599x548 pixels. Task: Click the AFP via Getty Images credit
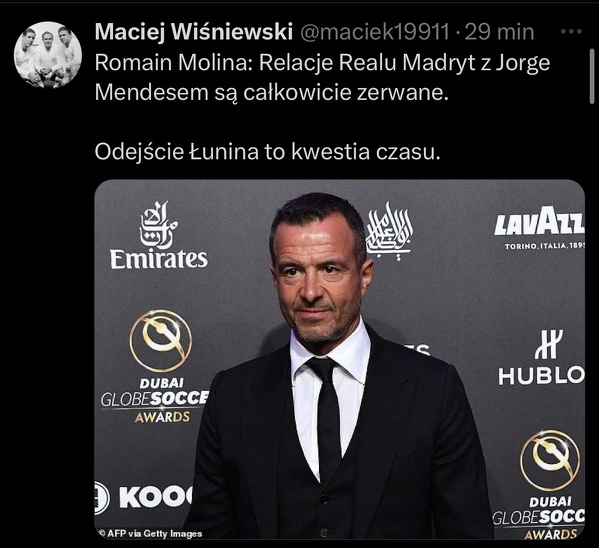click(x=150, y=533)
